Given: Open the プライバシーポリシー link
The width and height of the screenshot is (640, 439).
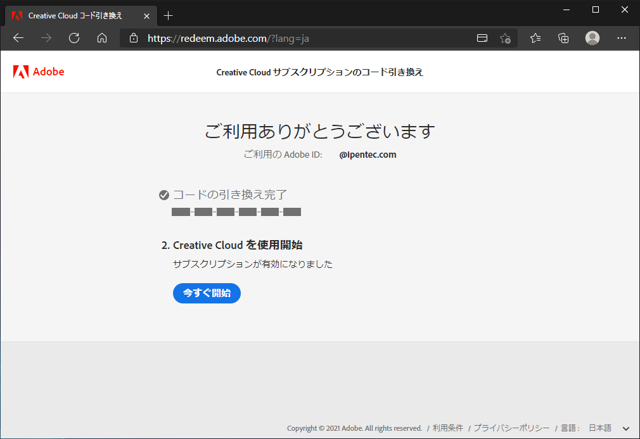Looking at the screenshot, I should click(x=511, y=428).
